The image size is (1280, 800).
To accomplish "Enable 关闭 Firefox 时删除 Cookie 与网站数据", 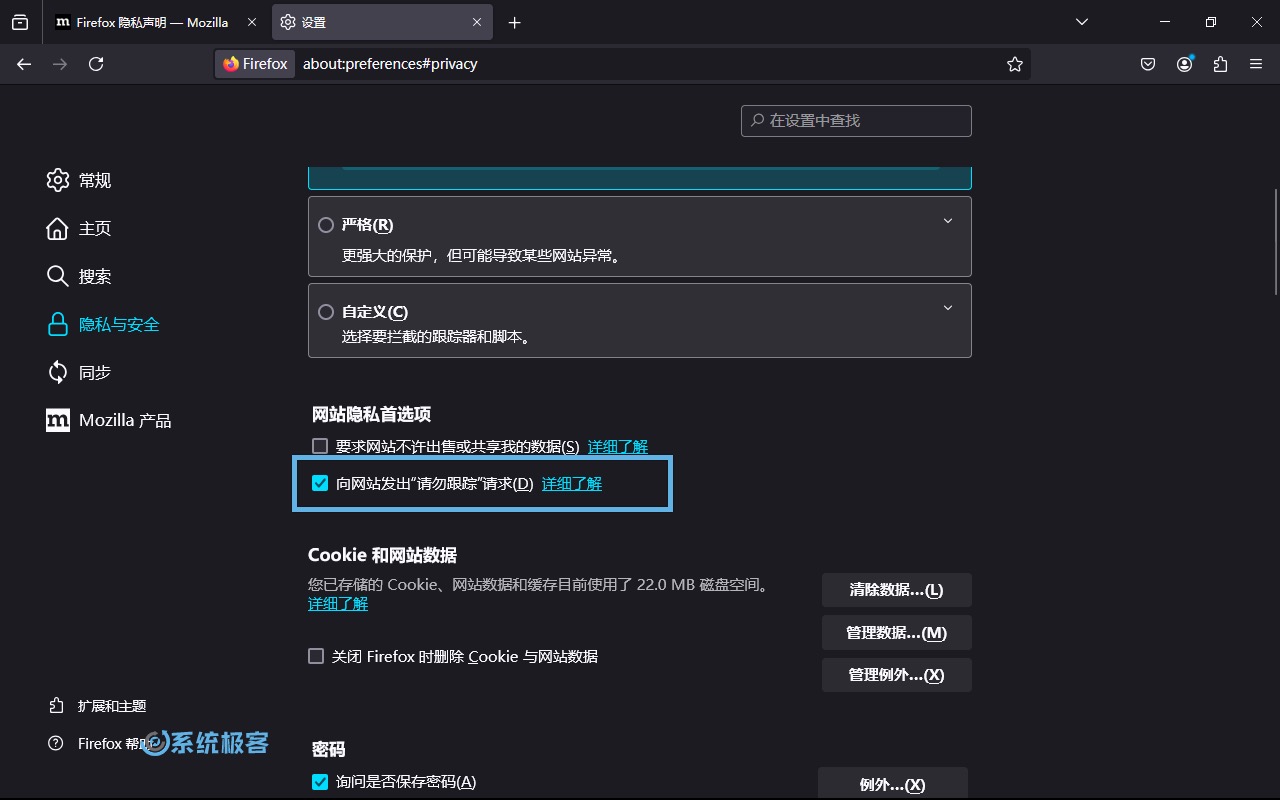I will click(x=316, y=656).
